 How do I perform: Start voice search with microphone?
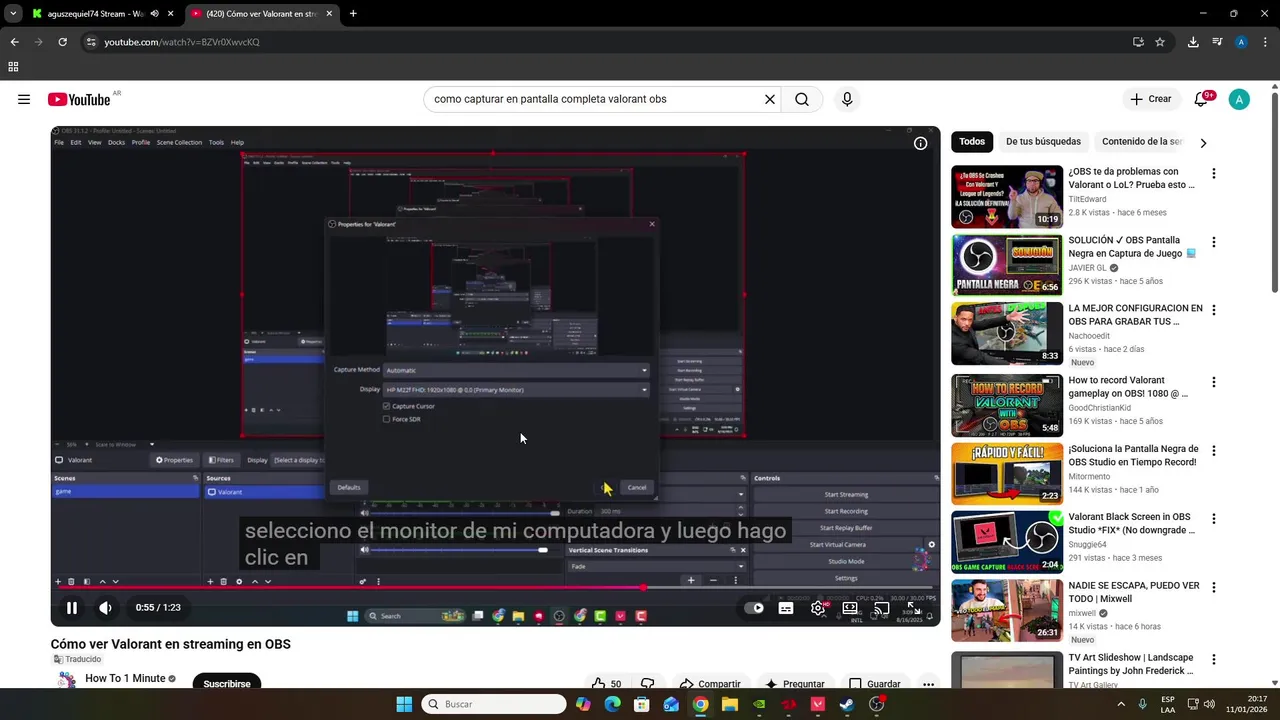point(847,99)
